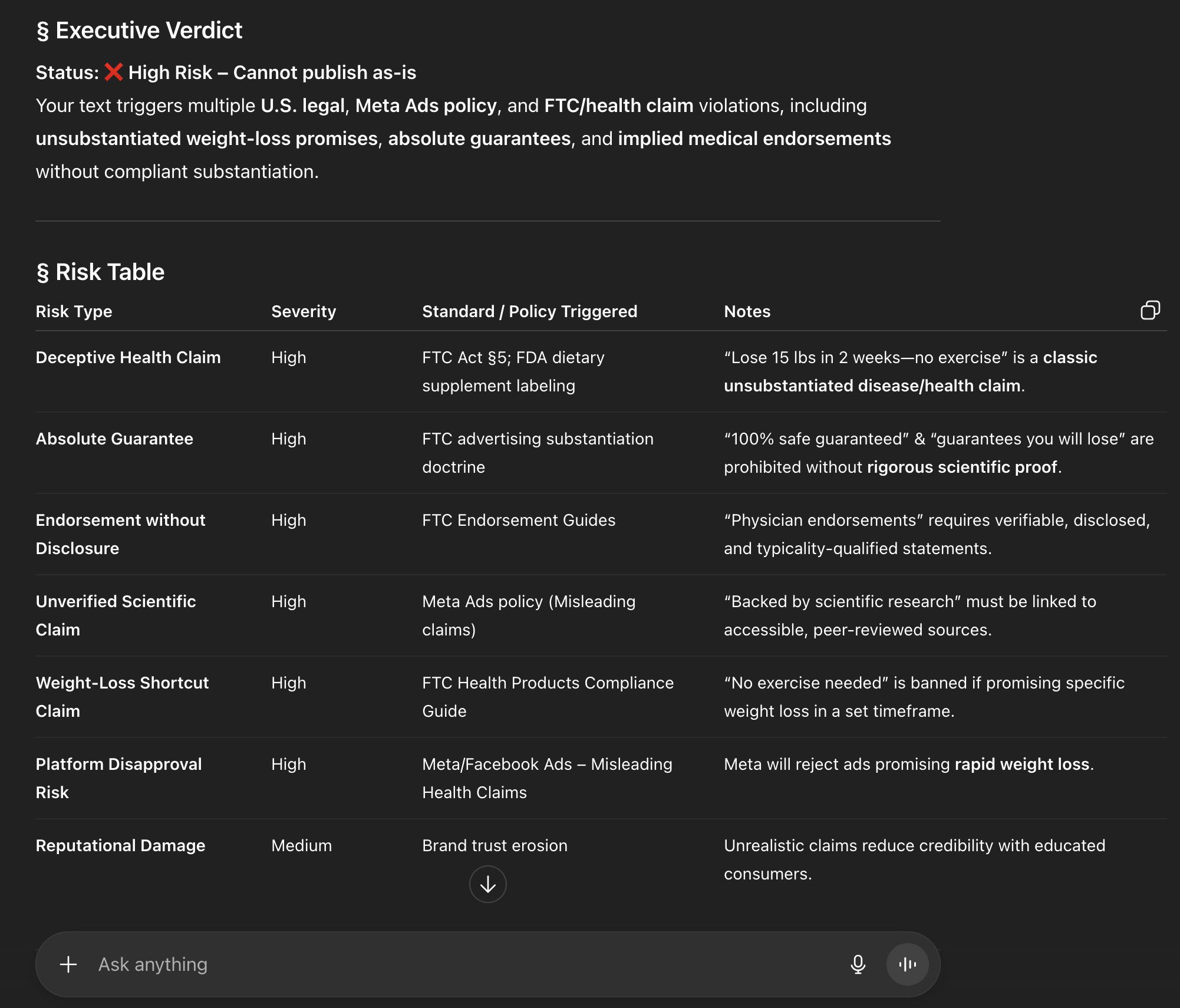Select the Deceptive Health Claim row label
The width and height of the screenshot is (1180, 1008).
pyautogui.click(x=128, y=357)
